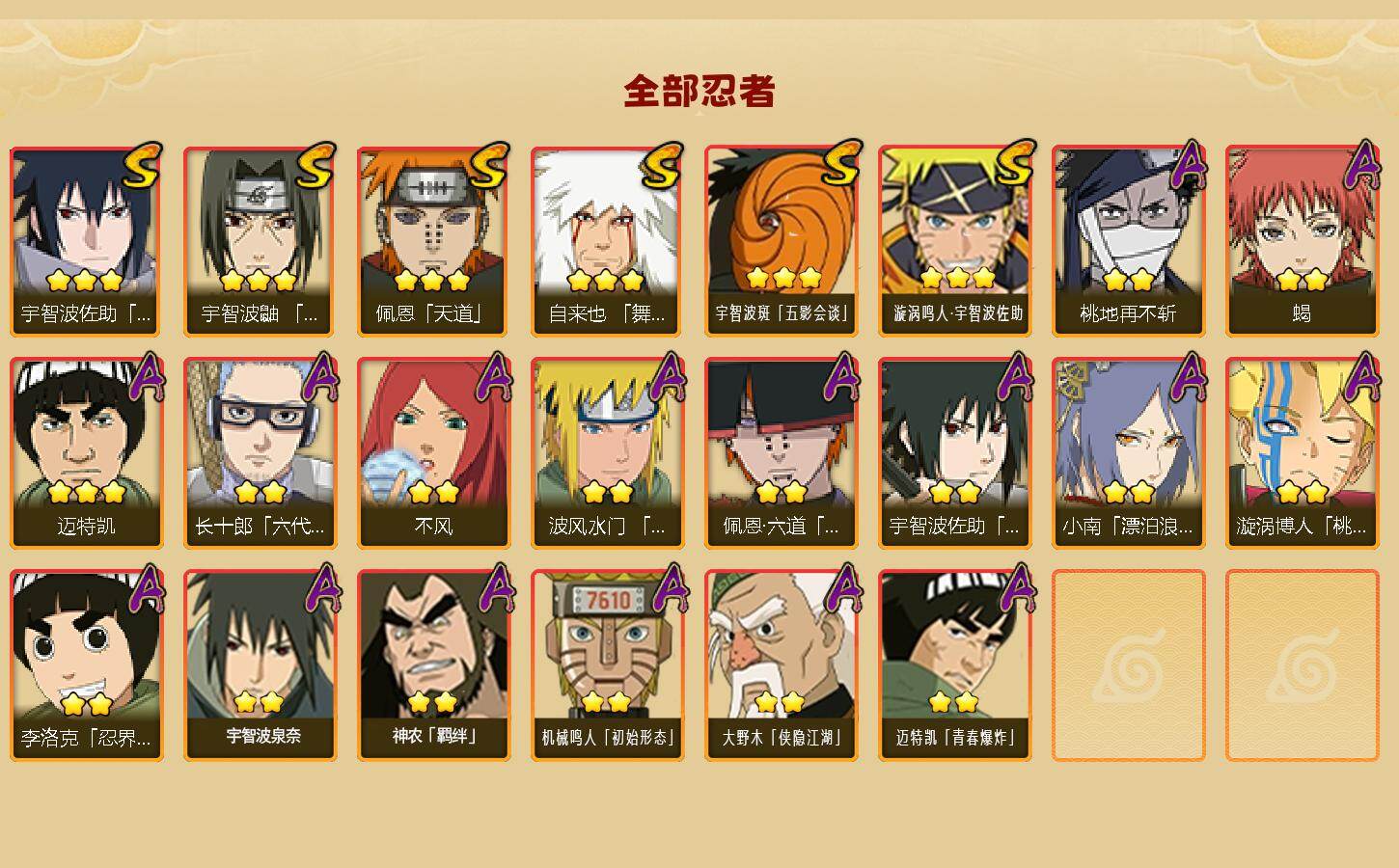
Task: Select the 佩恩「天道」ninja card
Action: 433,241
